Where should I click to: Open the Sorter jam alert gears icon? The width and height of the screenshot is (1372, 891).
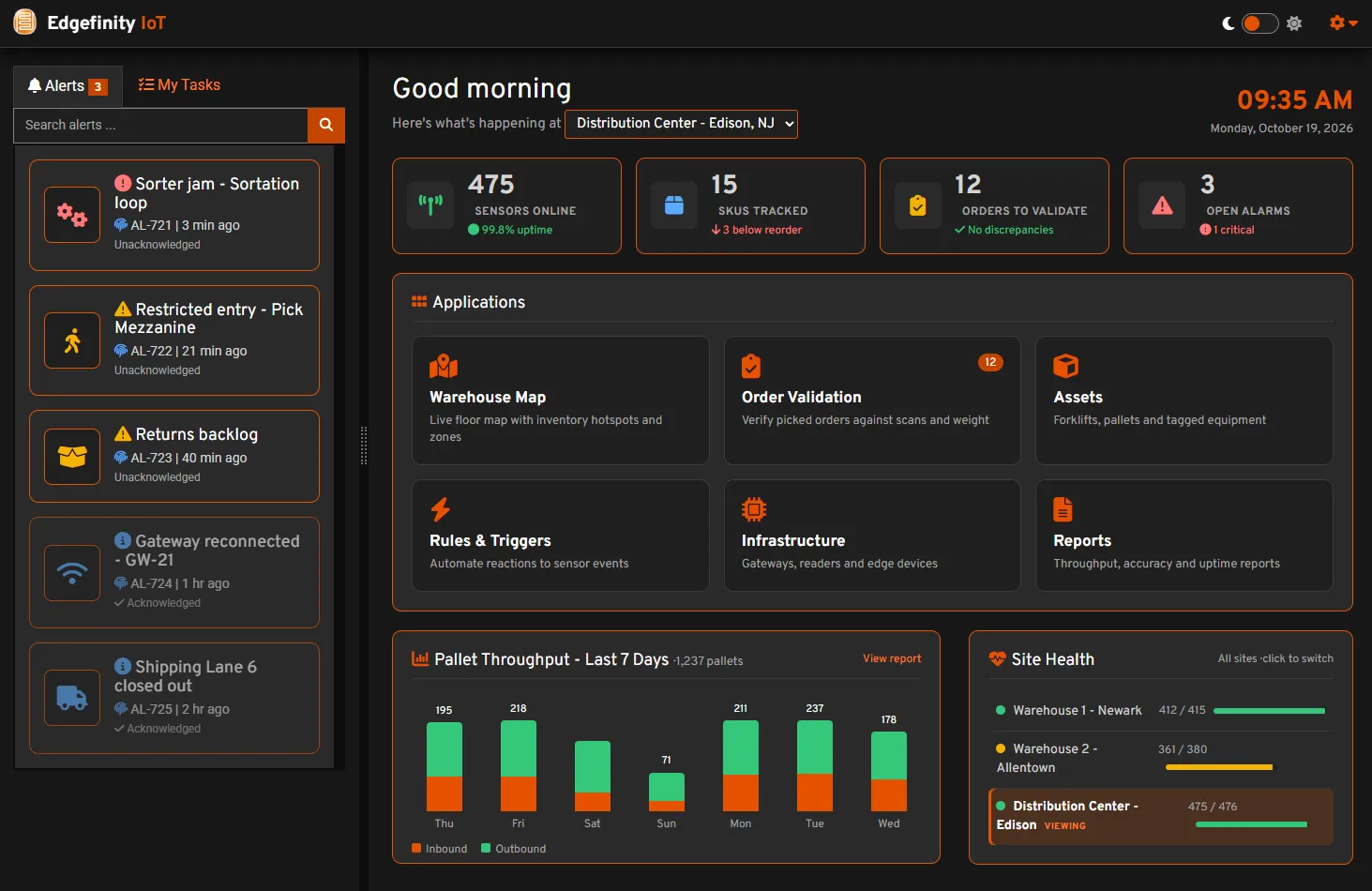[x=72, y=215]
